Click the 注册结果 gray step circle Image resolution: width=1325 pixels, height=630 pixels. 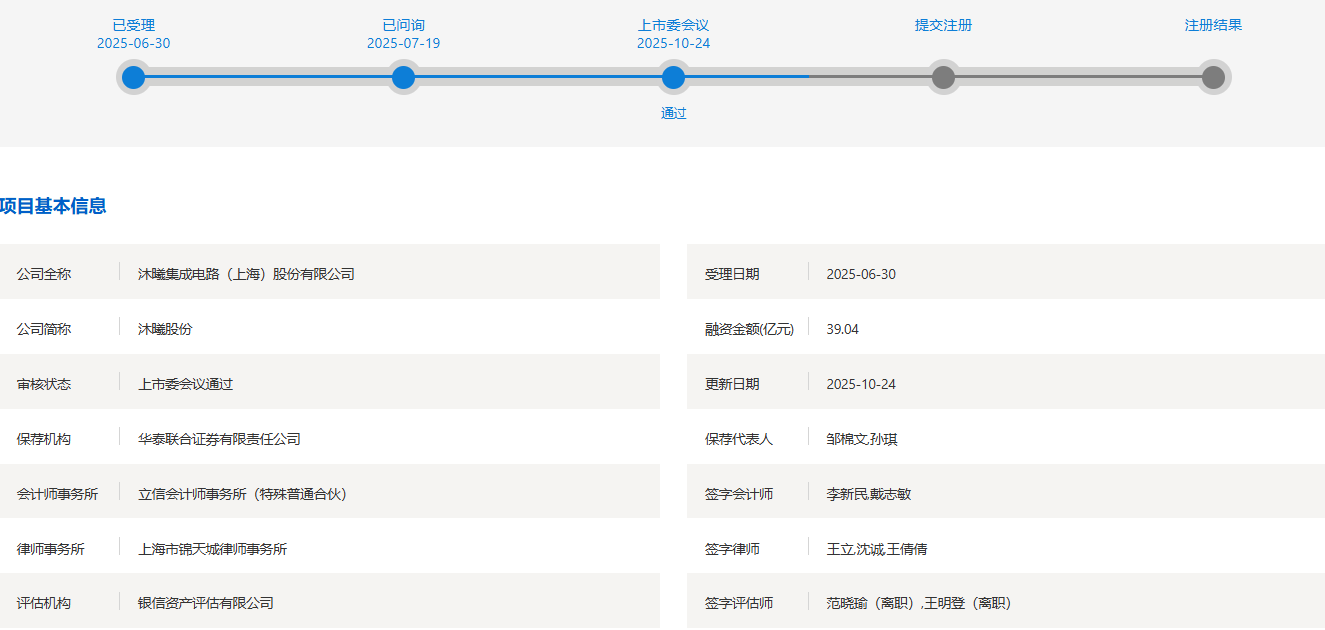[1213, 77]
